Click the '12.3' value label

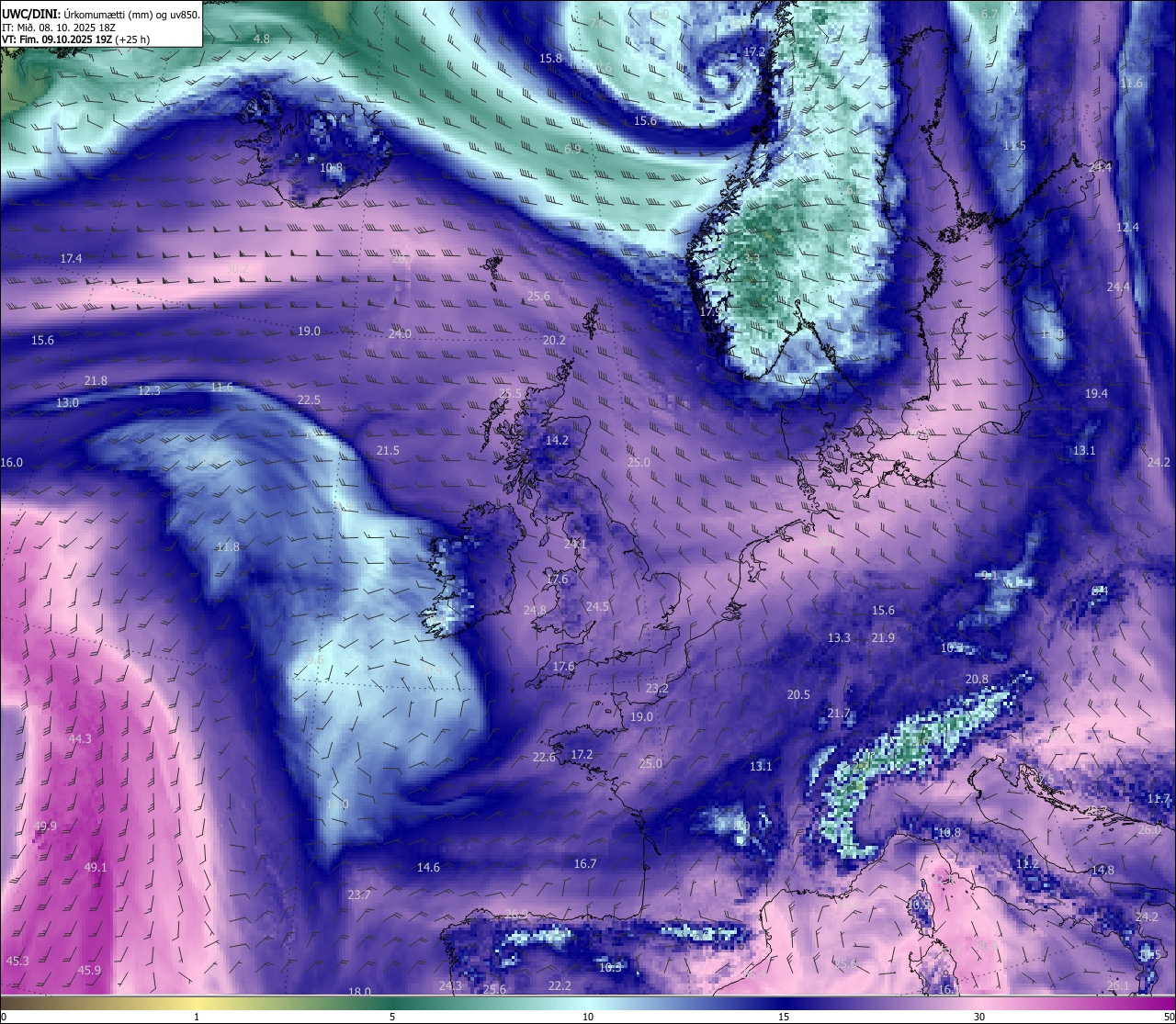149,390
